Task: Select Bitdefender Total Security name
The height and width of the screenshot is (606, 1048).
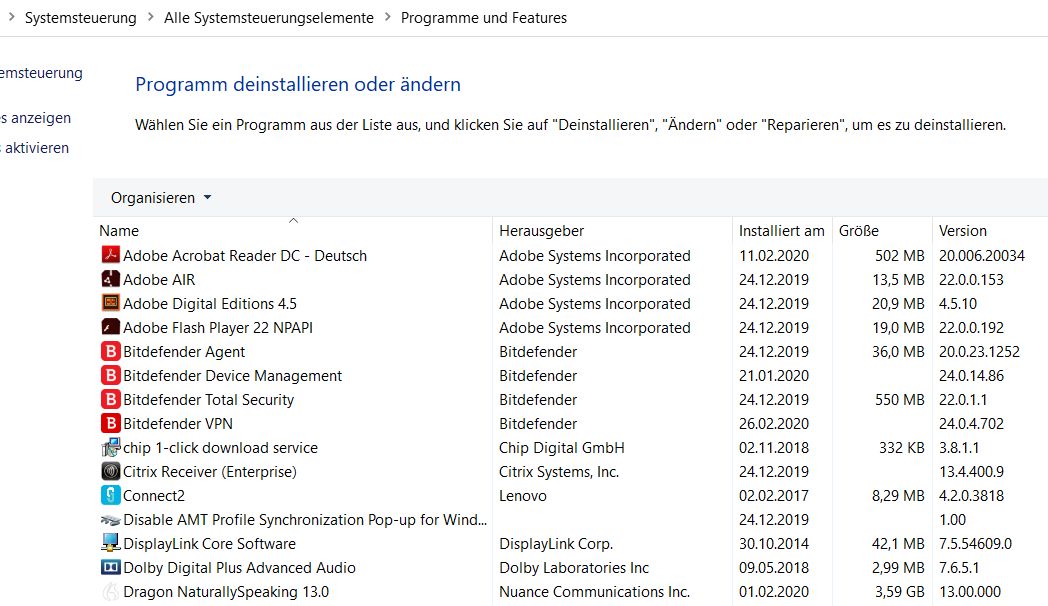Action: (x=209, y=400)
